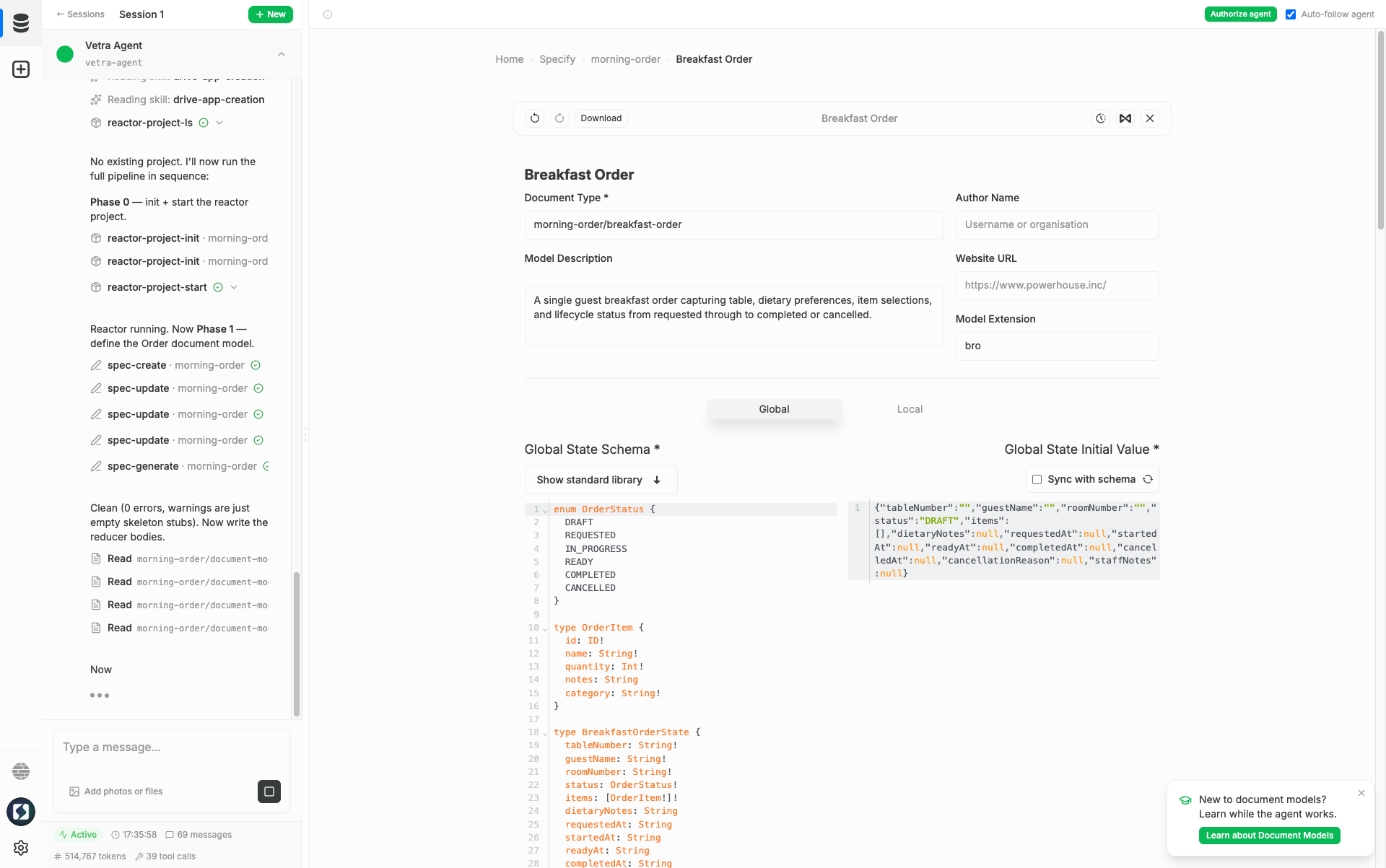Click the cube icon beside reactor-project-start
This screenshot has width=1386, height=868.
tap(96, 287)
